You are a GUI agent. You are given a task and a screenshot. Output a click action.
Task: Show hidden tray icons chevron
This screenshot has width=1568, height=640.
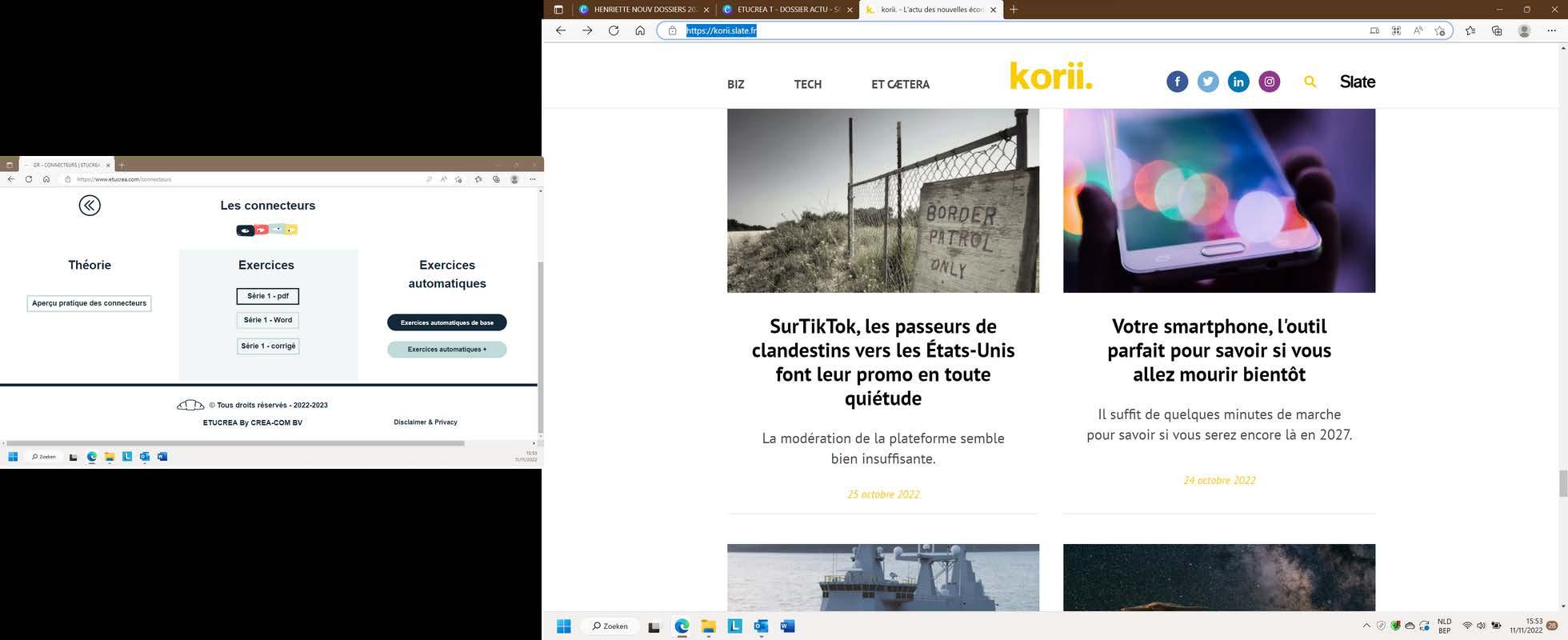1366,626
